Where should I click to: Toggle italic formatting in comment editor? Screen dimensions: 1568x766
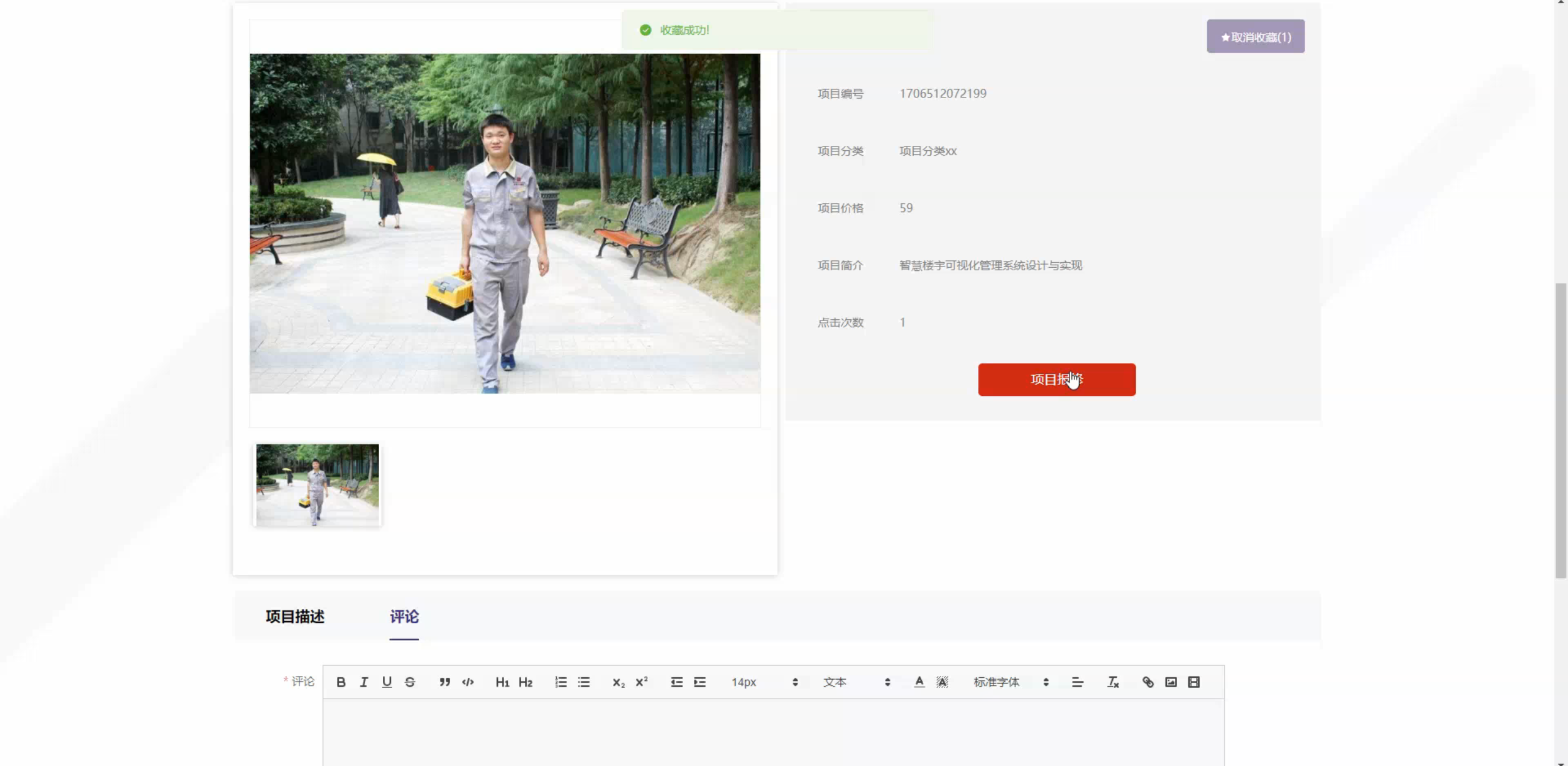click(x=364, y=682)
